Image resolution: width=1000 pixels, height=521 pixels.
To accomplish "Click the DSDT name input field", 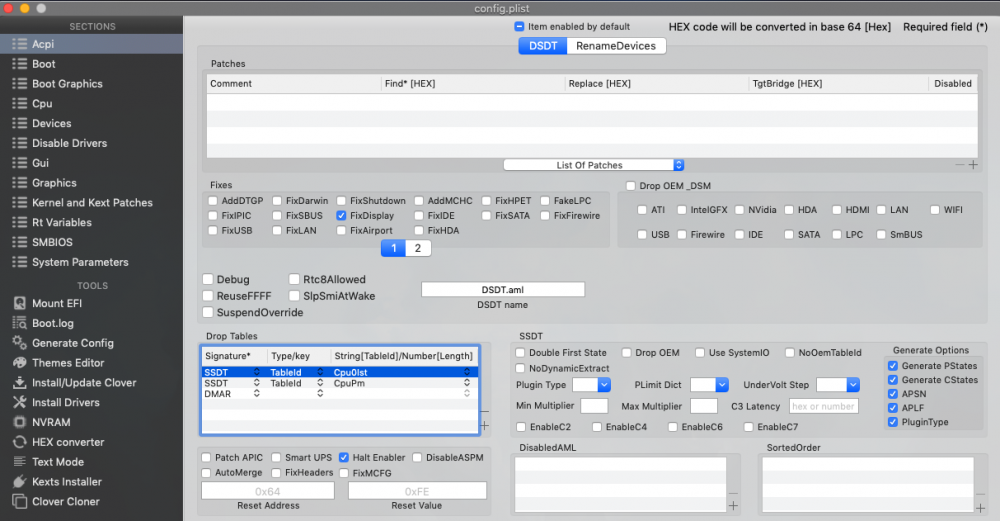I will 503,290.
